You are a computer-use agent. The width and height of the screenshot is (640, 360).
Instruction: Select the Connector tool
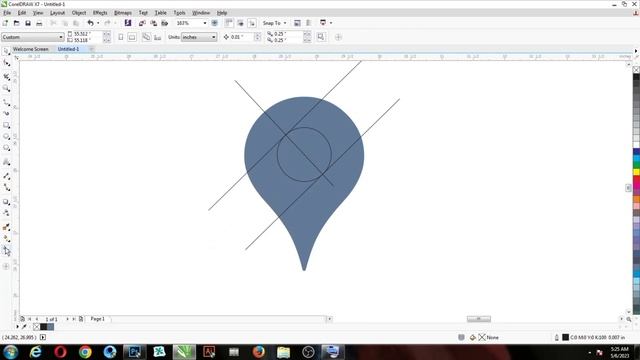click(6, 187)
